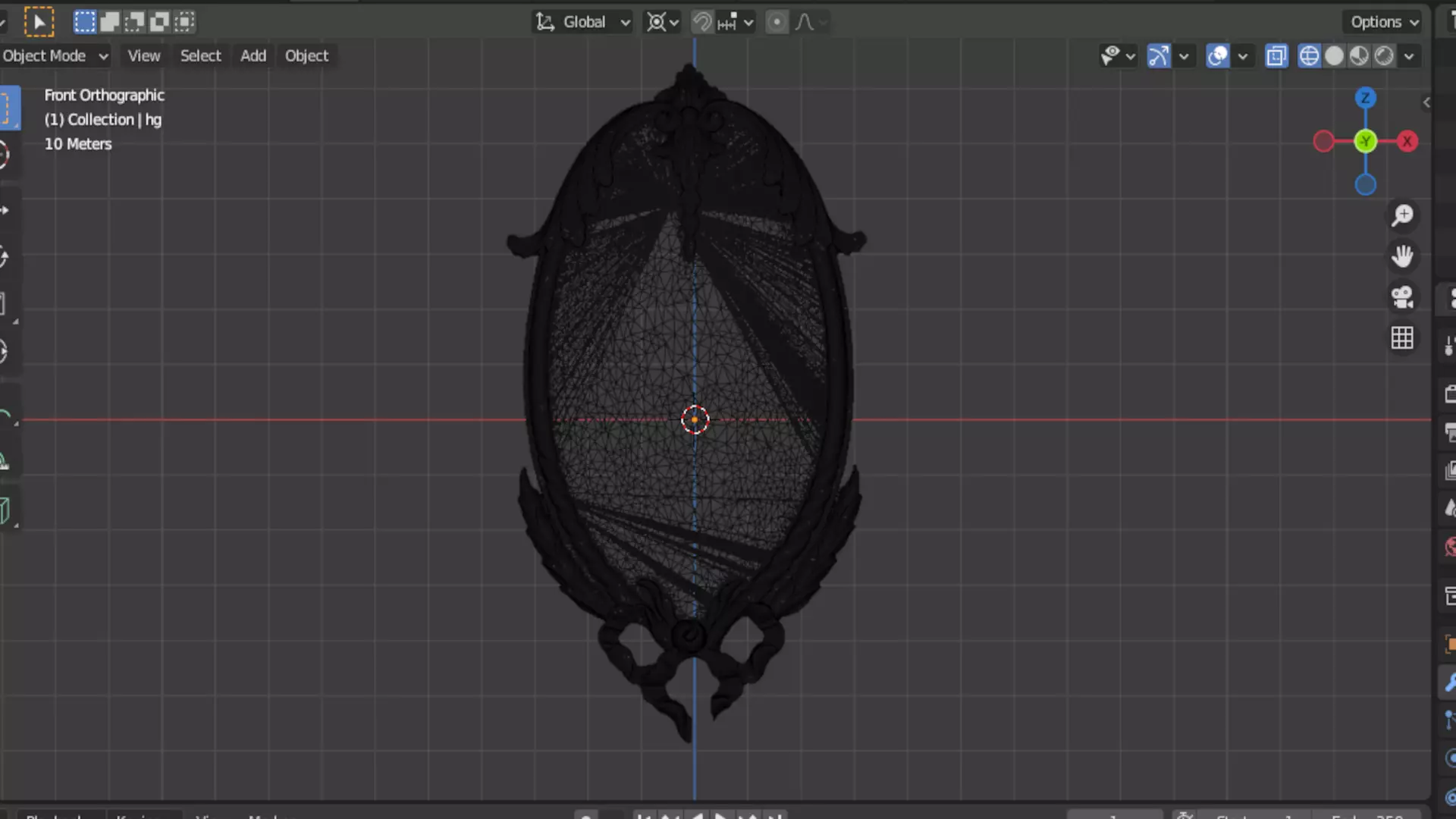
Task: Choose the extend selection mode icon
Action: click(109, 22)
